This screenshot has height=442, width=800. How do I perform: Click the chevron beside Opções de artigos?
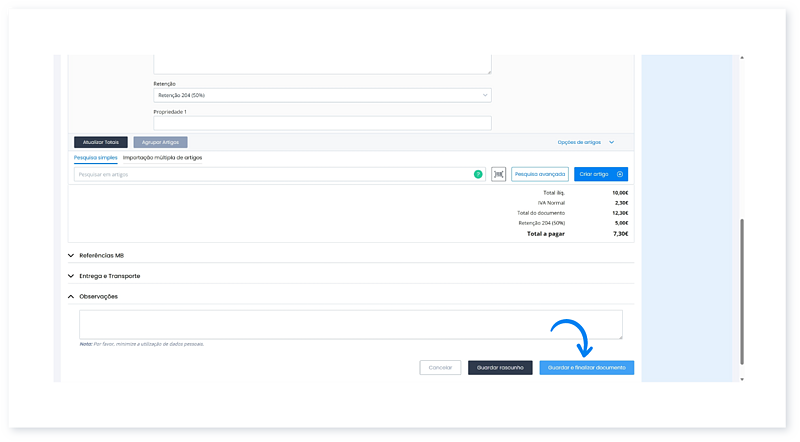611,143
